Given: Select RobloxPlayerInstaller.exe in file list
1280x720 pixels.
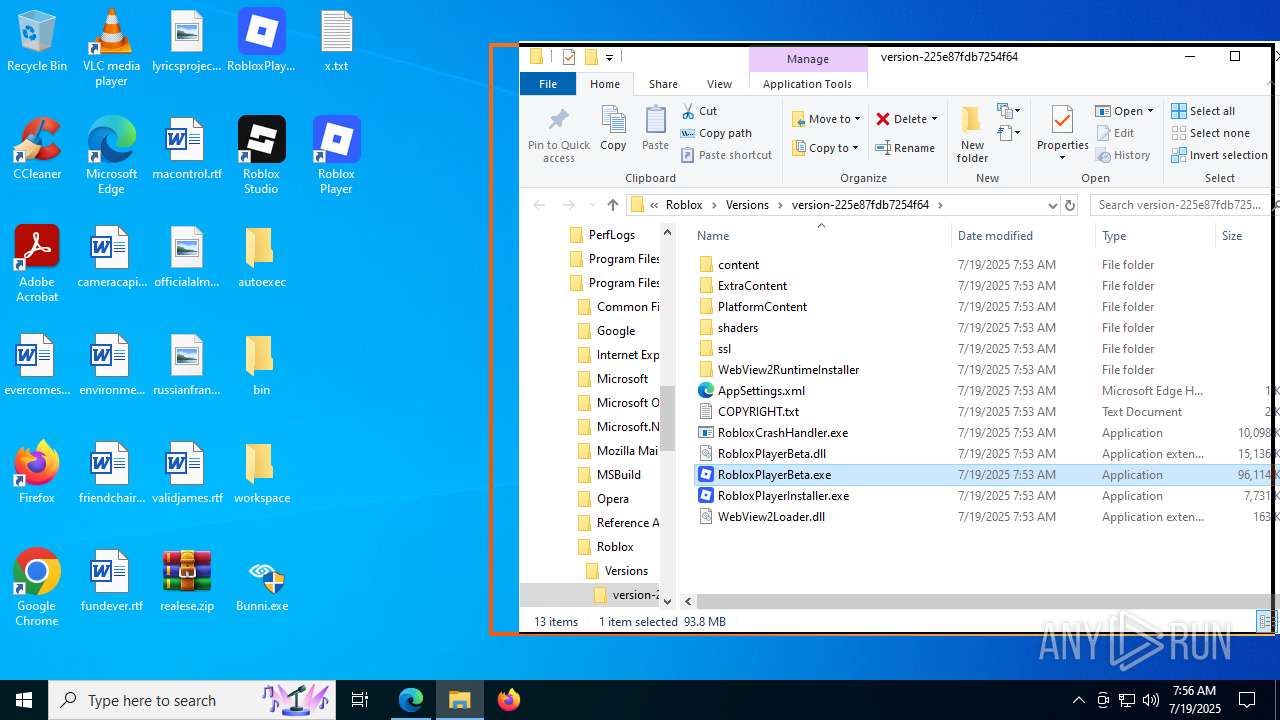Looking at the screenshot, I should pos(773,496).
